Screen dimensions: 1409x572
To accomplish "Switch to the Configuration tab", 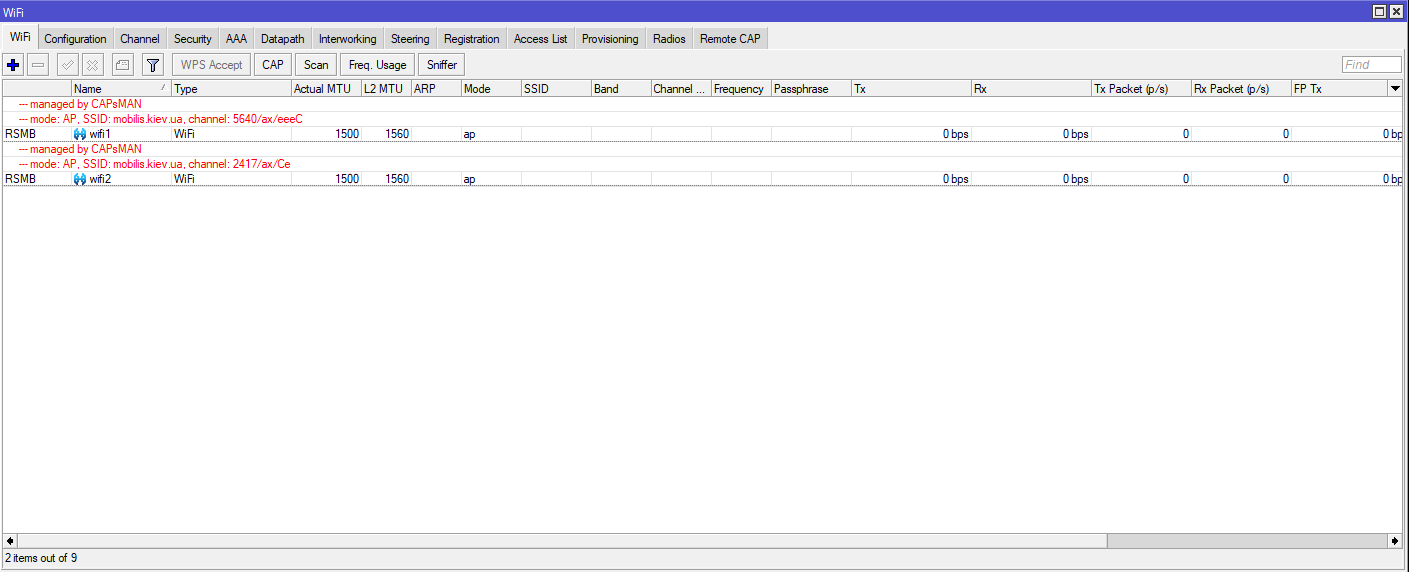I will pos(75,39).
